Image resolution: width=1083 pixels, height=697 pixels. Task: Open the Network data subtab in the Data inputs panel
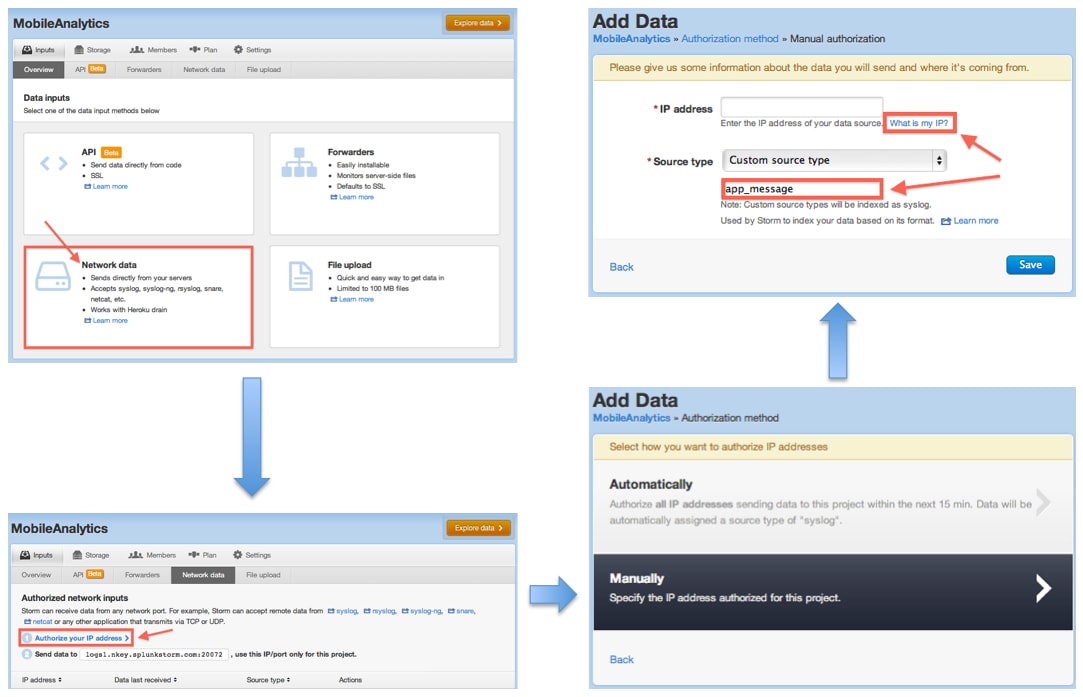pyautogui.click(x=204, y=69)
